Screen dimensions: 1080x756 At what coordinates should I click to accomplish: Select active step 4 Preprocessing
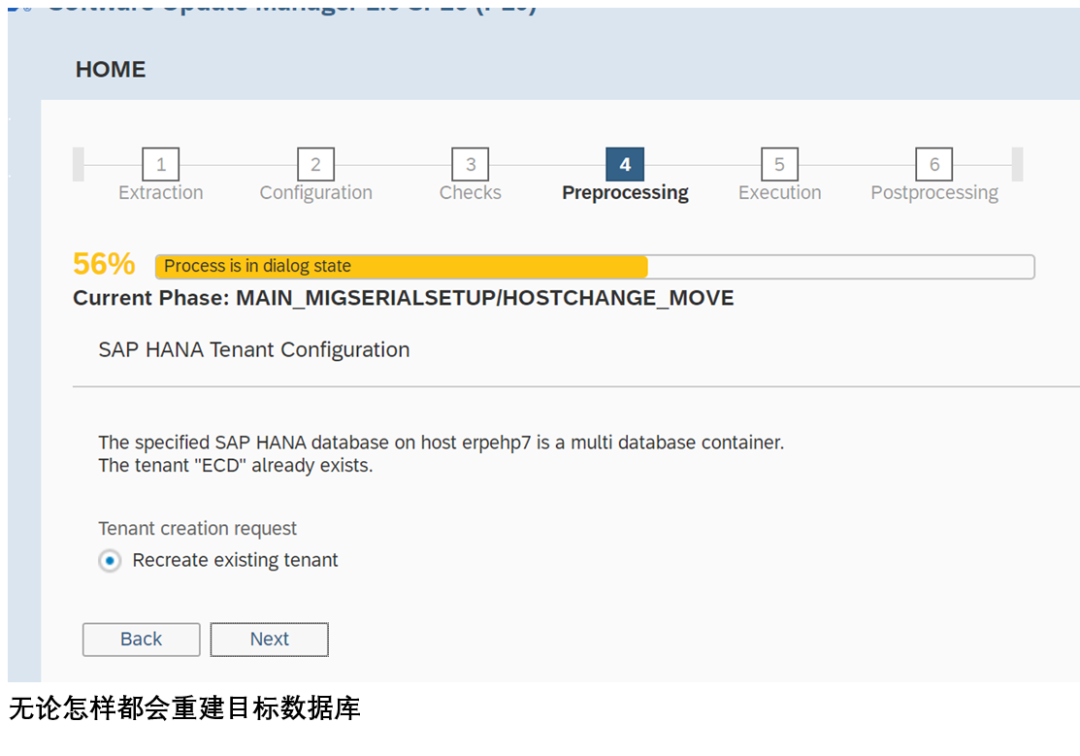[x=625, y=164]
